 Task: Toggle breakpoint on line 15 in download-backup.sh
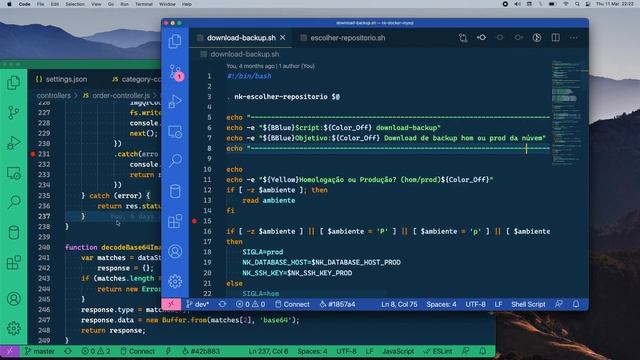194,221
